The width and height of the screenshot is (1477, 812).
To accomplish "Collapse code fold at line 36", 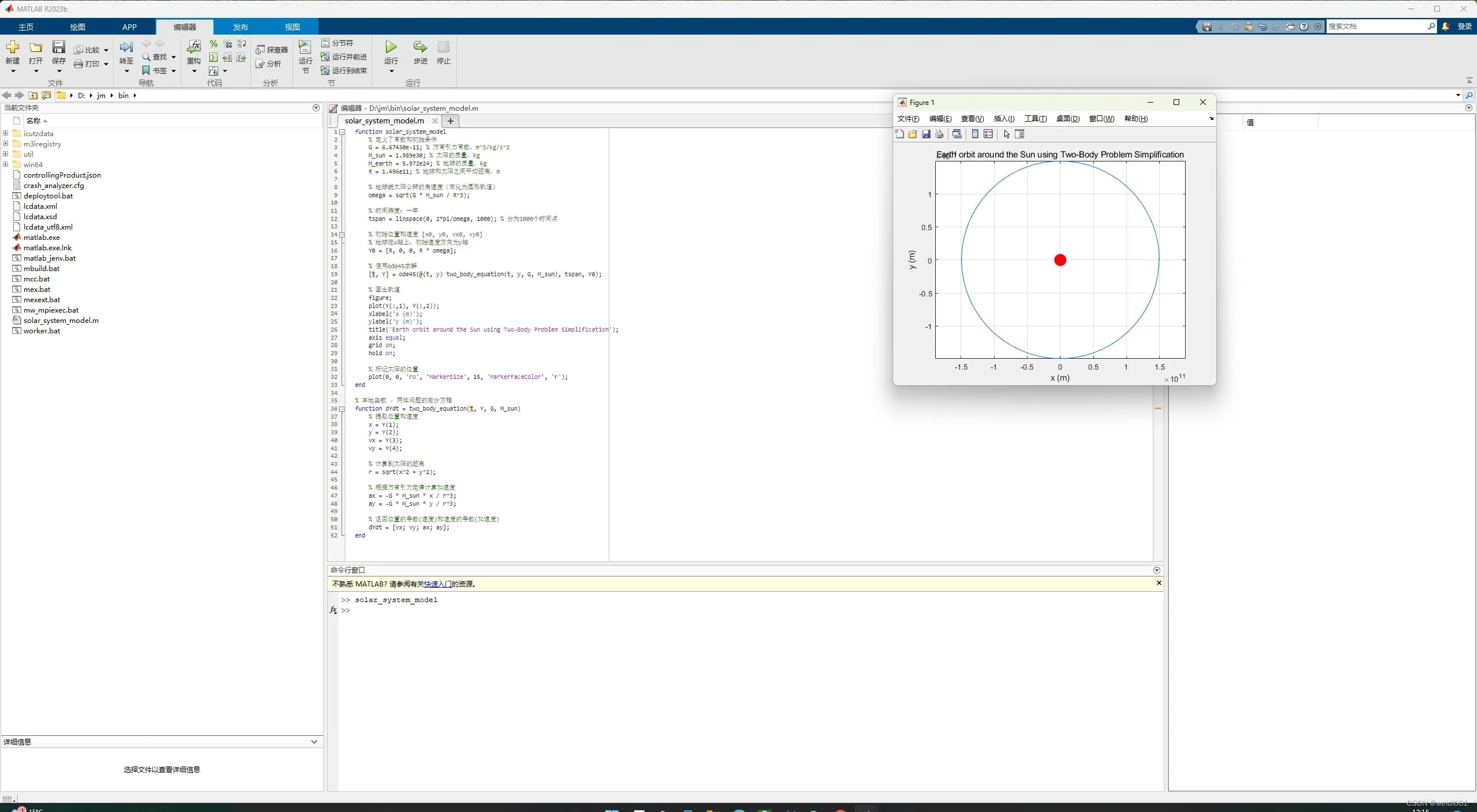I will click(342, 409).
